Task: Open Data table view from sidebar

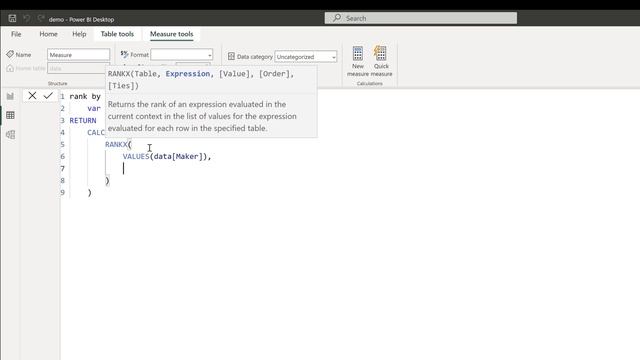Action: (x=10, y=116)
